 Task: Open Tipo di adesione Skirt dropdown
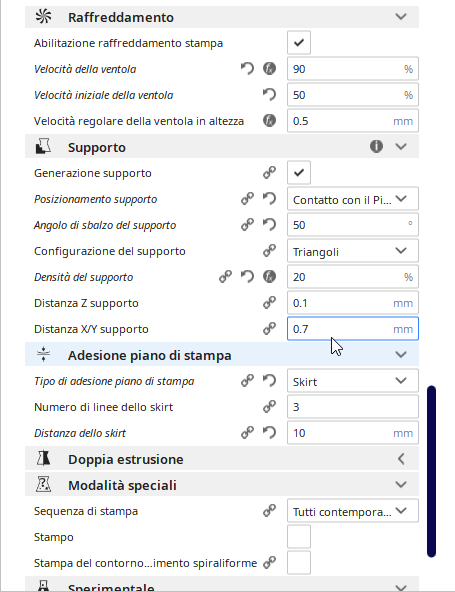[x=353, y=381]
